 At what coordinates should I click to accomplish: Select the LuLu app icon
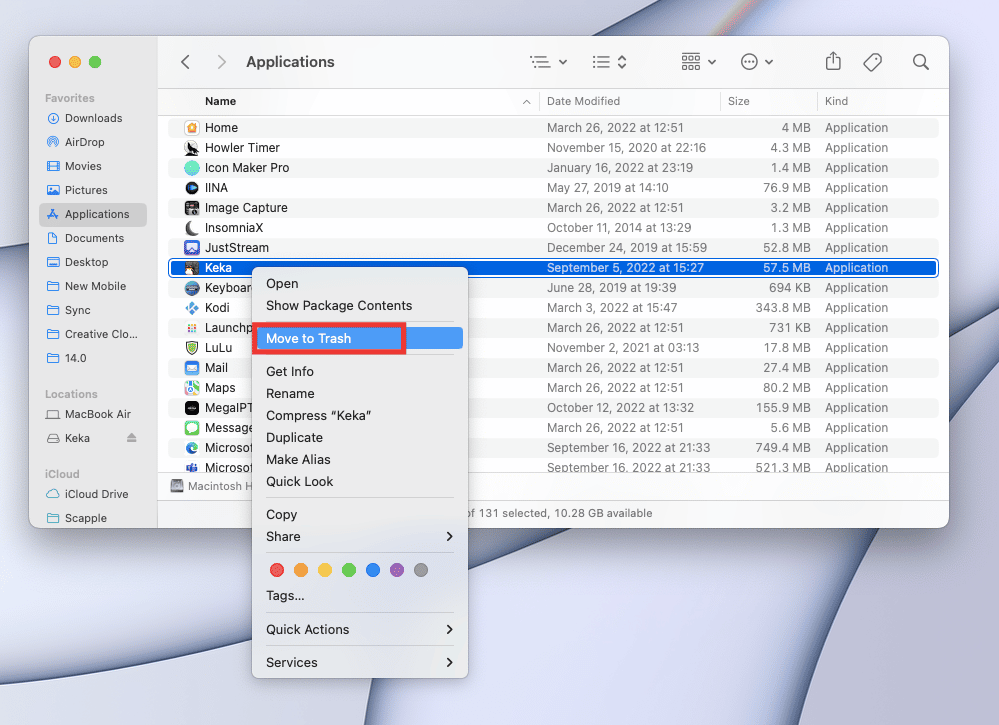pyautogui.click(x=192, y=348)
